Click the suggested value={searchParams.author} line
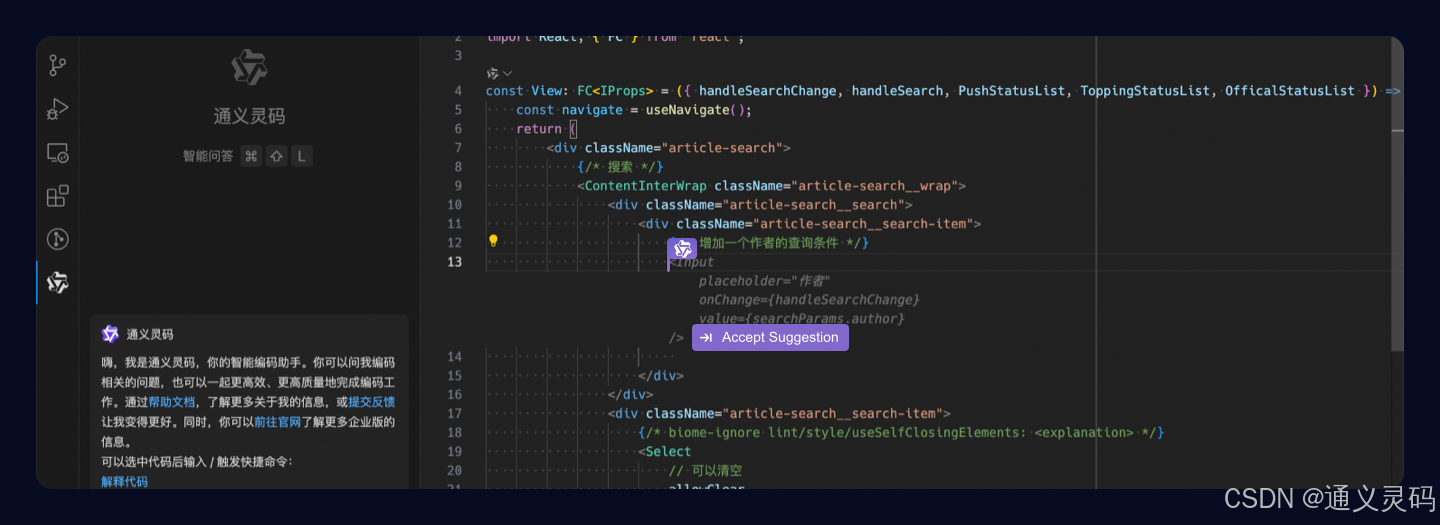Image resolution: width=1440 pixels, height=525 pixels. 801,319
